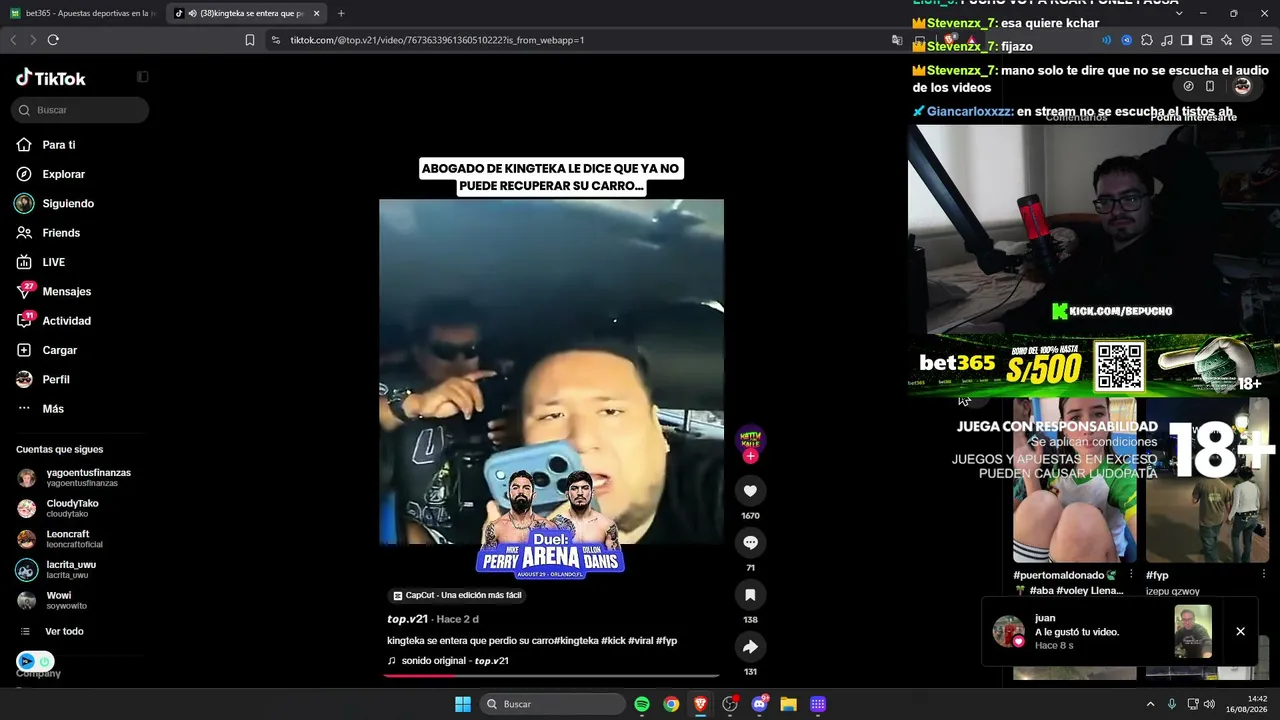Follow creator via the red plus badge
This screenshot has height=720, width=1280.
(x=750, y=456)
